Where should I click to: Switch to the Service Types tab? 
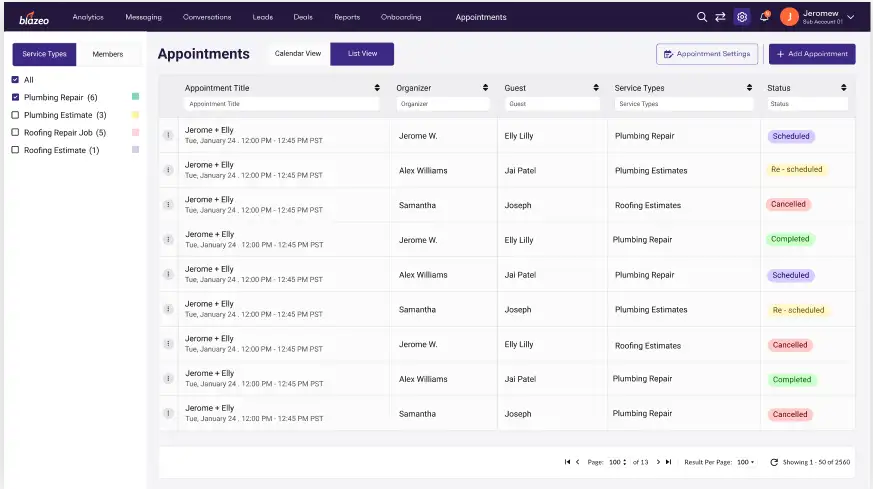tap(44, 54)
